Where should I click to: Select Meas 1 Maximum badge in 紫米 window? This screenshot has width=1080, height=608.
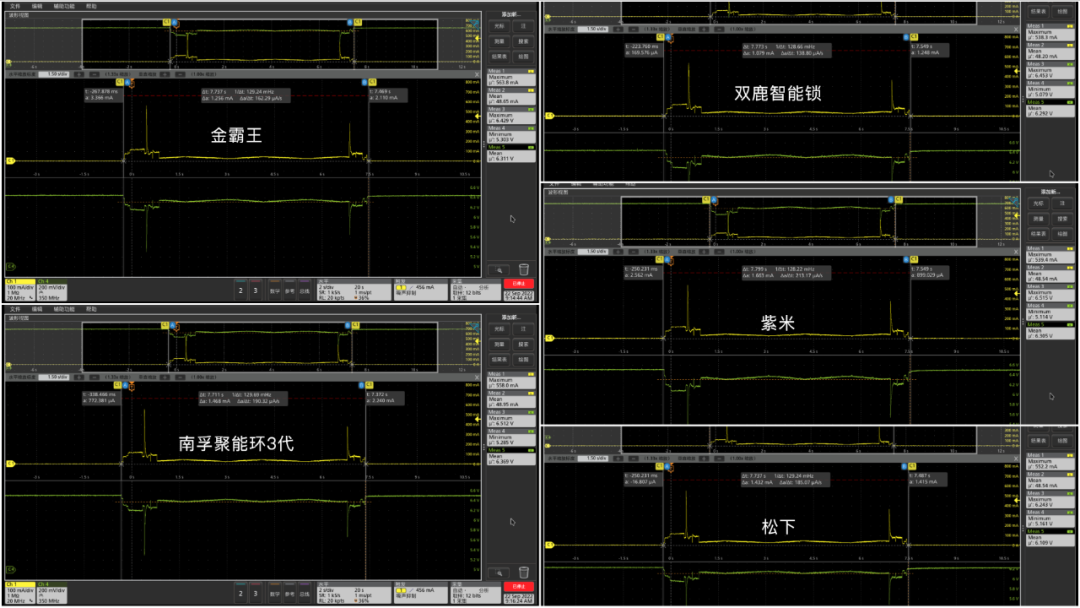pos(1050,254)
